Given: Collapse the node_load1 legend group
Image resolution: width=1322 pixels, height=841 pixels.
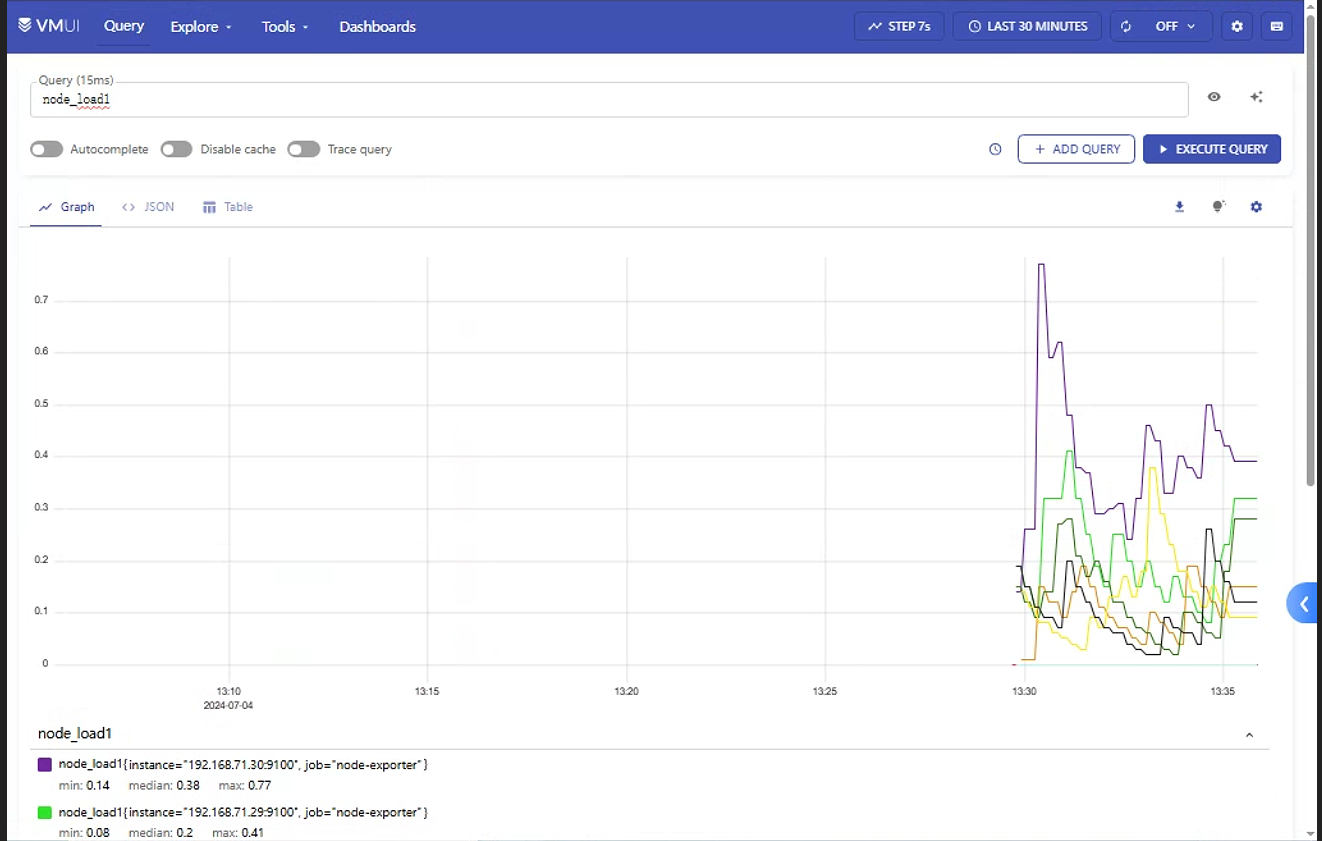Looking at the screenshot, I should point(1249,735).
